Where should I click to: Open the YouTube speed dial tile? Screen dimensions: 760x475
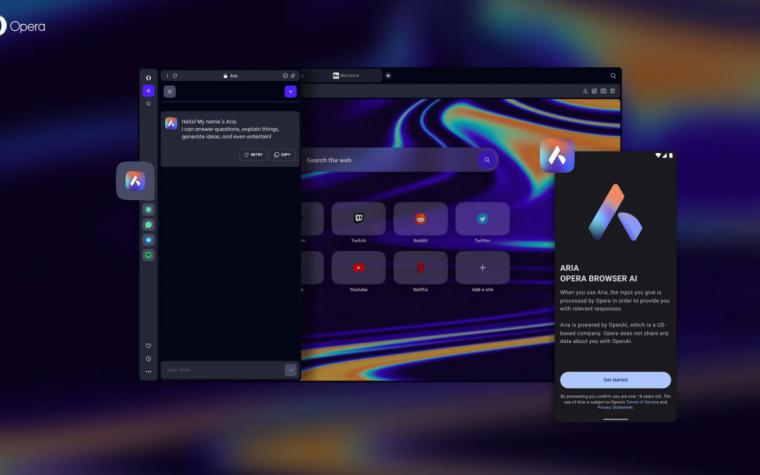359,268
